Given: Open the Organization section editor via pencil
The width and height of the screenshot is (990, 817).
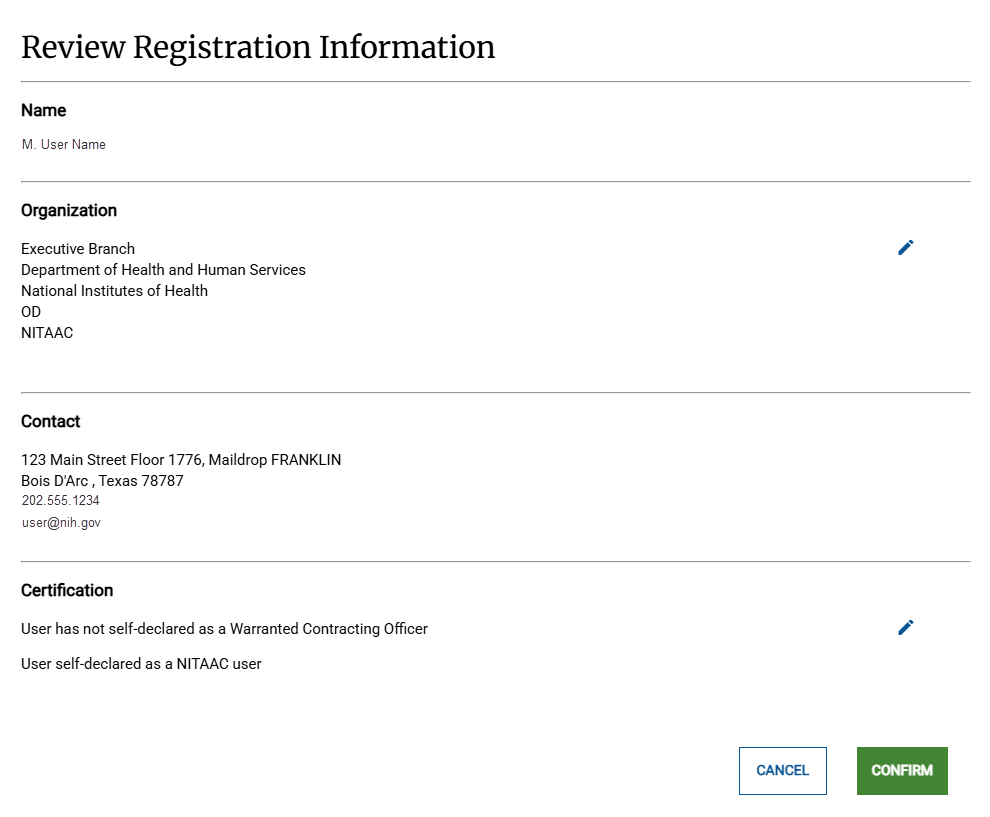Looking at the screenshot, I should 905,247.
